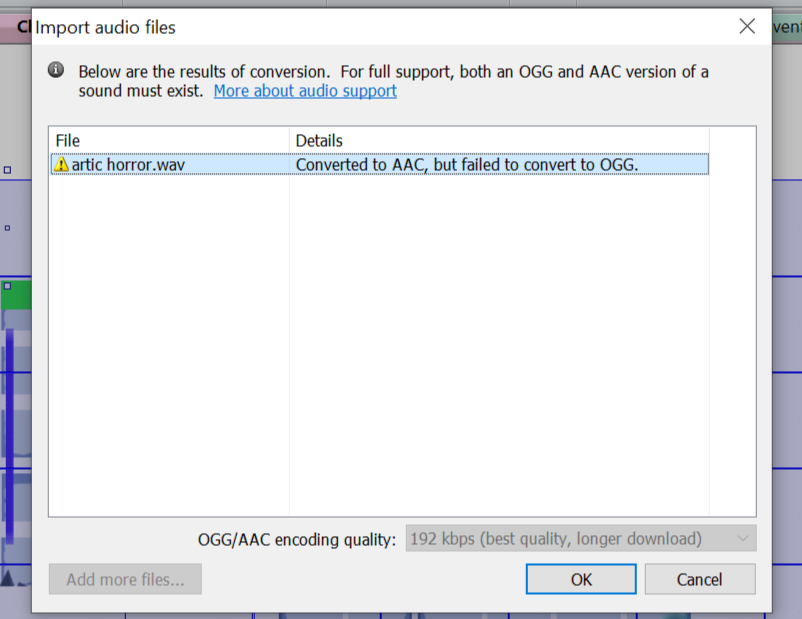Screen dimensions: 802x619
Task: Click the small square handle on the green block
Action: click(x=7, y=286)
